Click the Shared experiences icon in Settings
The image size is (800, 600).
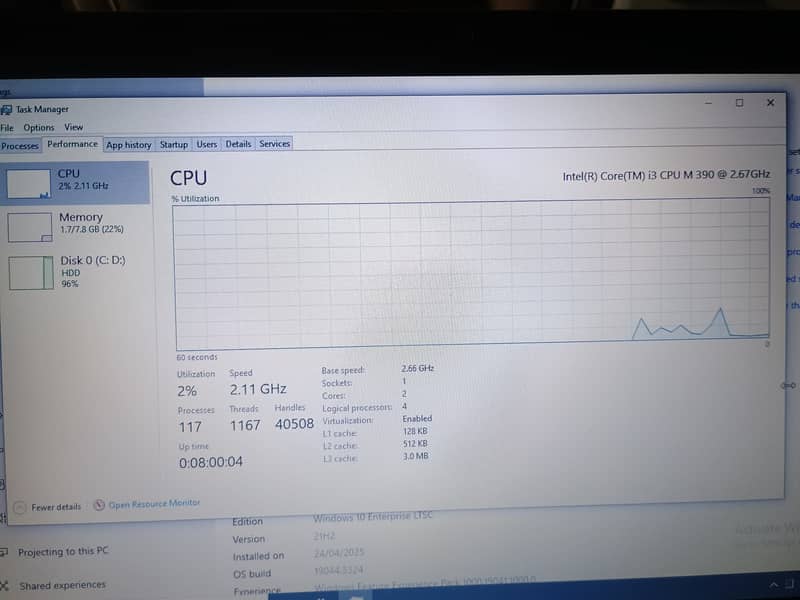coord(4,586)
